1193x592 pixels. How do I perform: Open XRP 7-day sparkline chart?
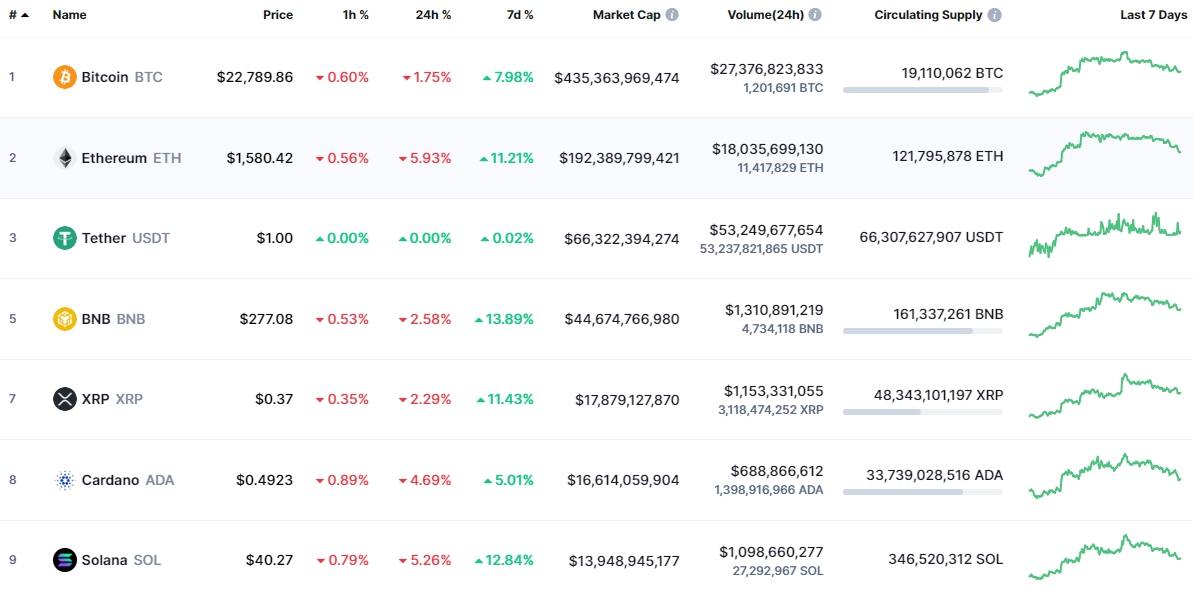coord(1105,396)
